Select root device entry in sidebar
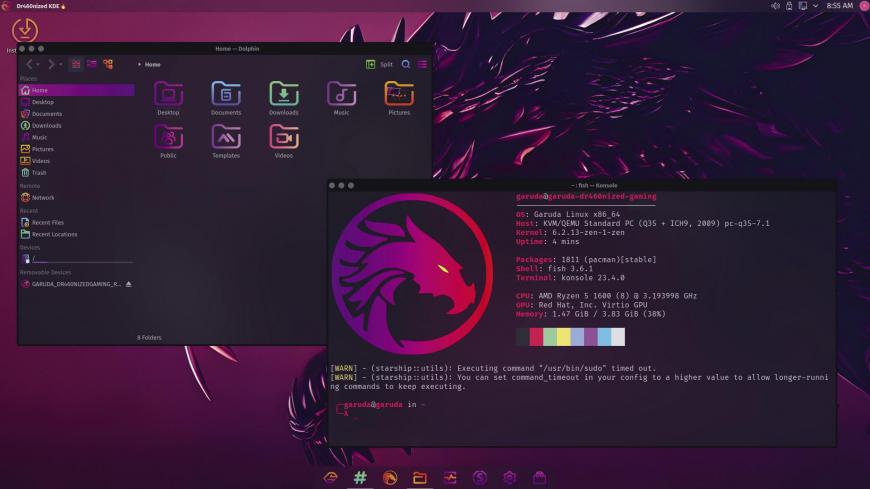Viewport: 870px width, 489px height. pos(77,259)
